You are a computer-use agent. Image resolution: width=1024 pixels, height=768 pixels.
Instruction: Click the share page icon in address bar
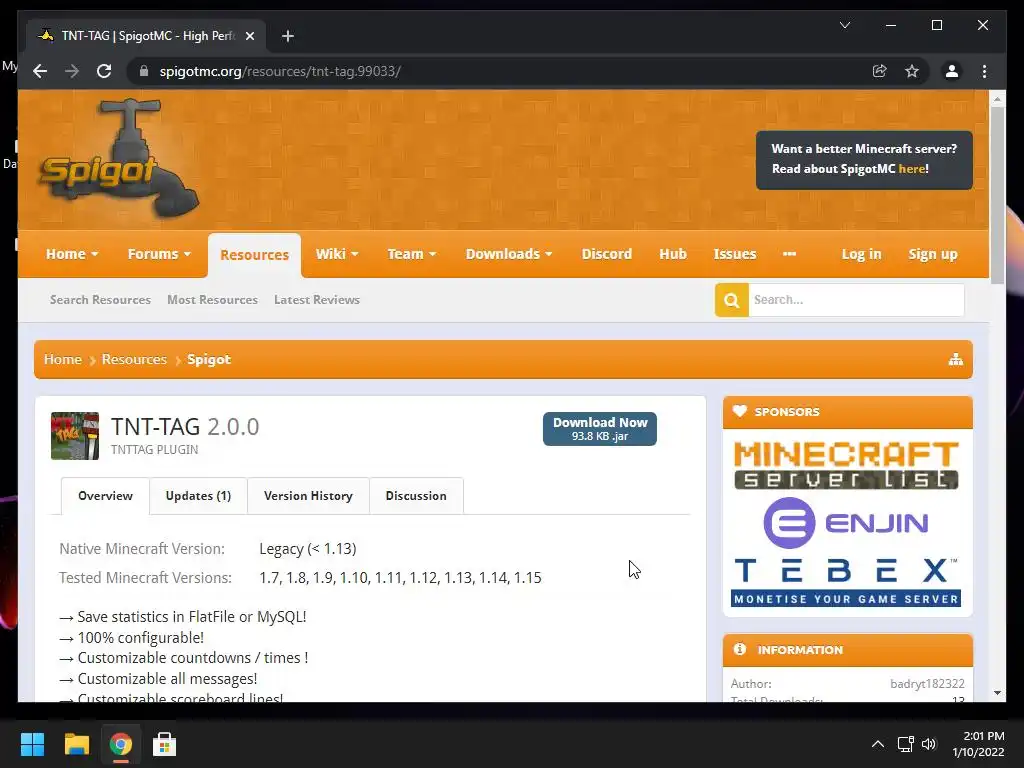(x=880, y=71)
